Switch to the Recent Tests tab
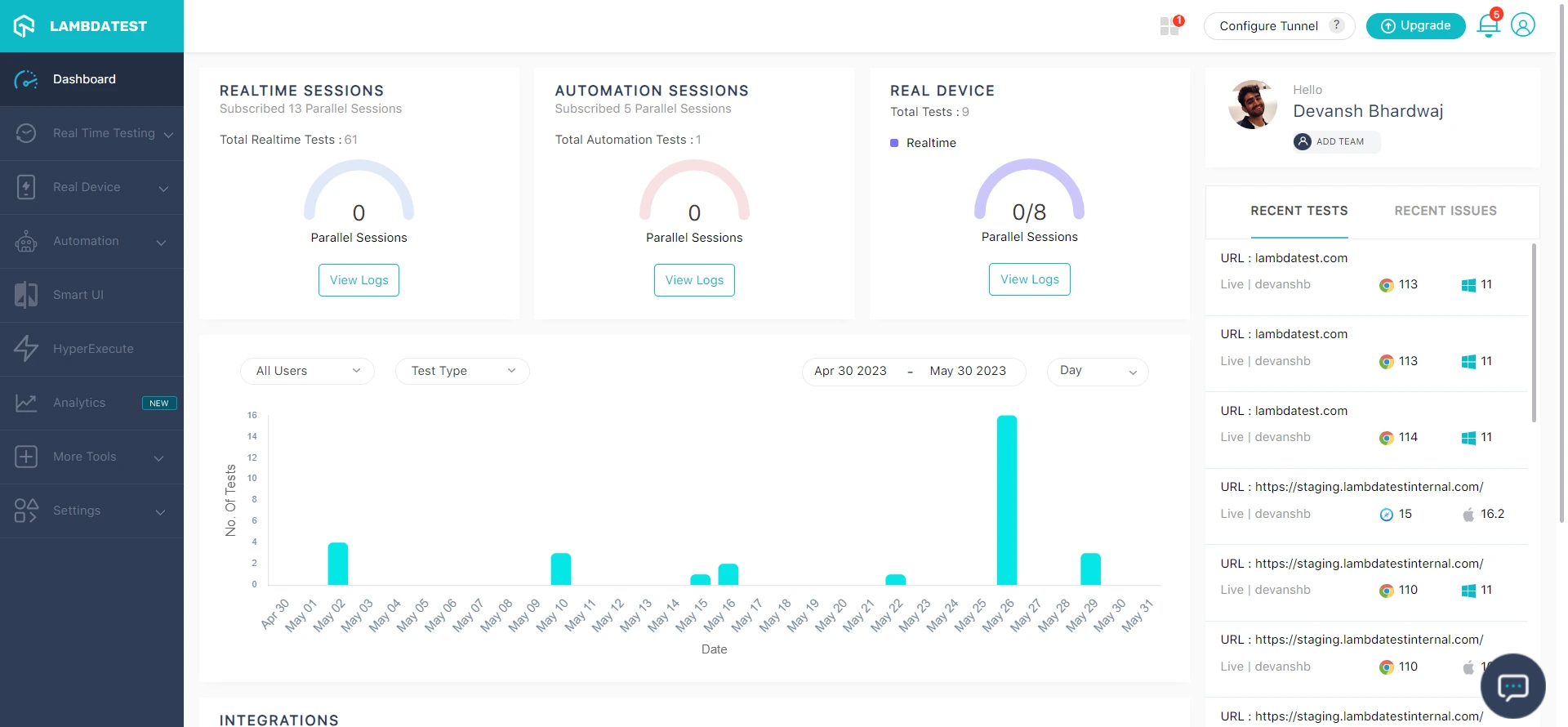This screenshot has height=727, width=1568. (1299, 211)
